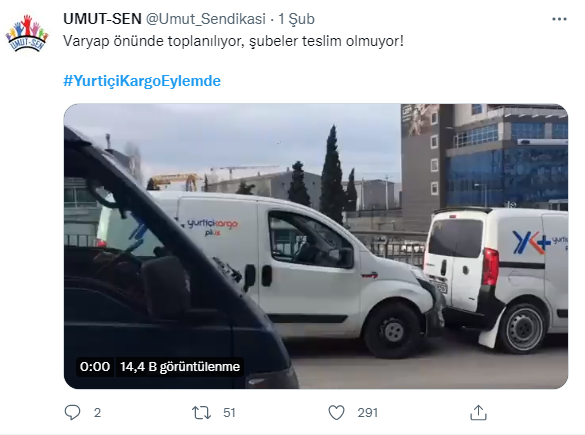The height and width of the screenshot is (435, 585).
Task: Open the @Umut_Sendikasi handle link
Action: point(206,19)
